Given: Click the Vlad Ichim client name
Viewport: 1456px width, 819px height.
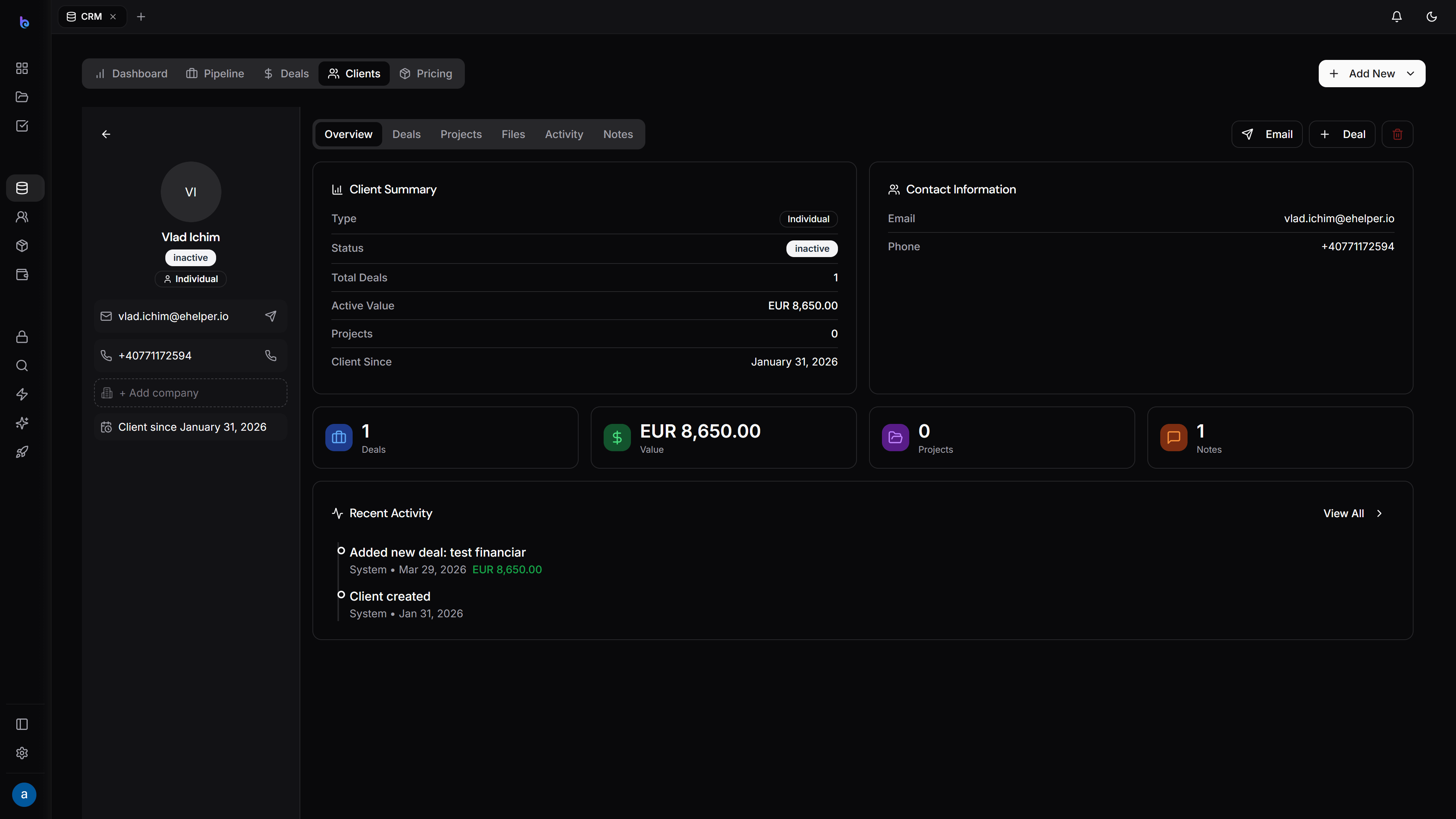Looking at the screenshot, I should point(190,237).
